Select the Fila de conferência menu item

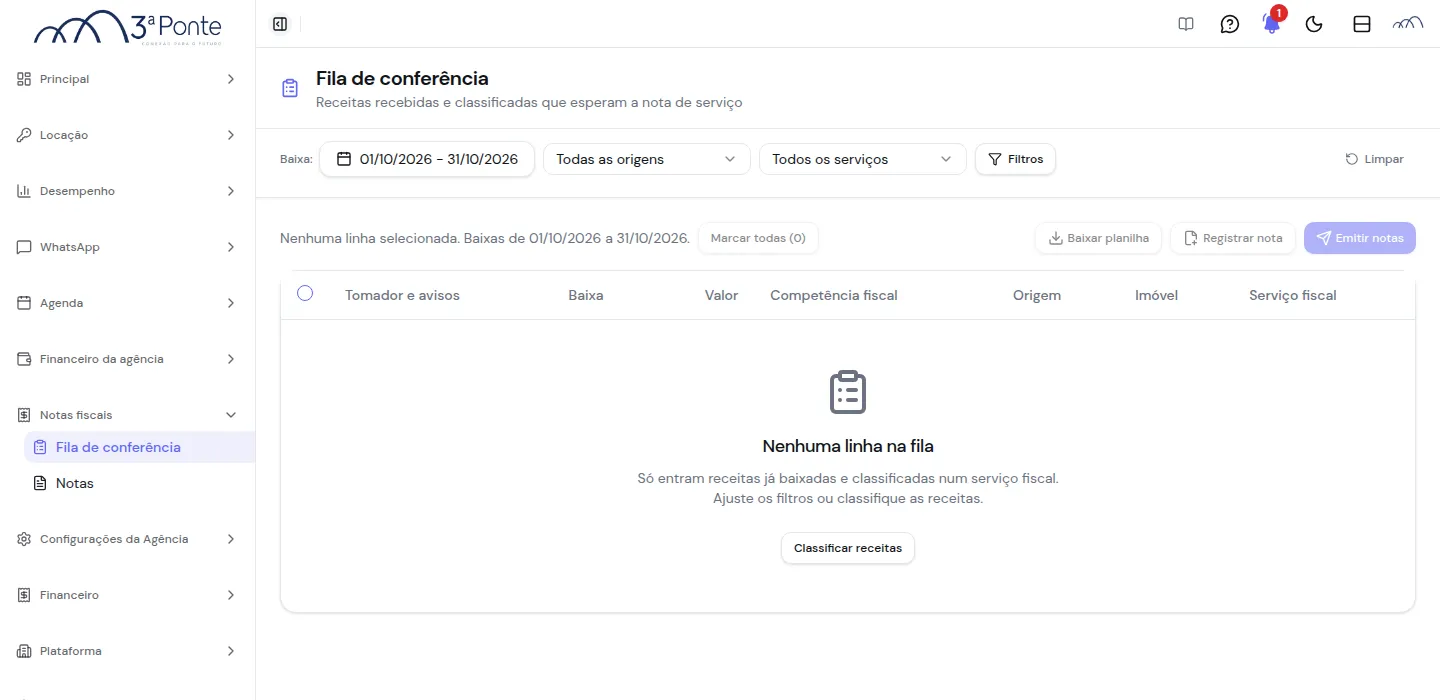(x=139, y=447)
